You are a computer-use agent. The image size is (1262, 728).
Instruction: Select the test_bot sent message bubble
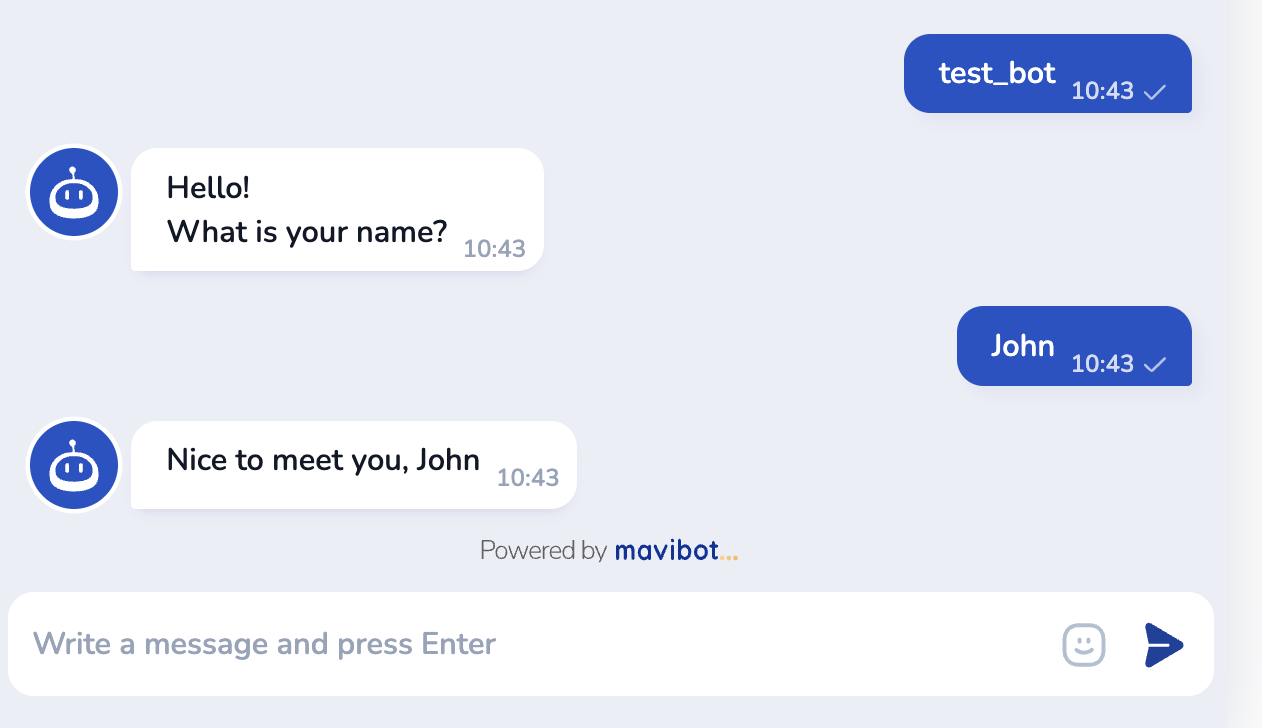pos(997,73)
